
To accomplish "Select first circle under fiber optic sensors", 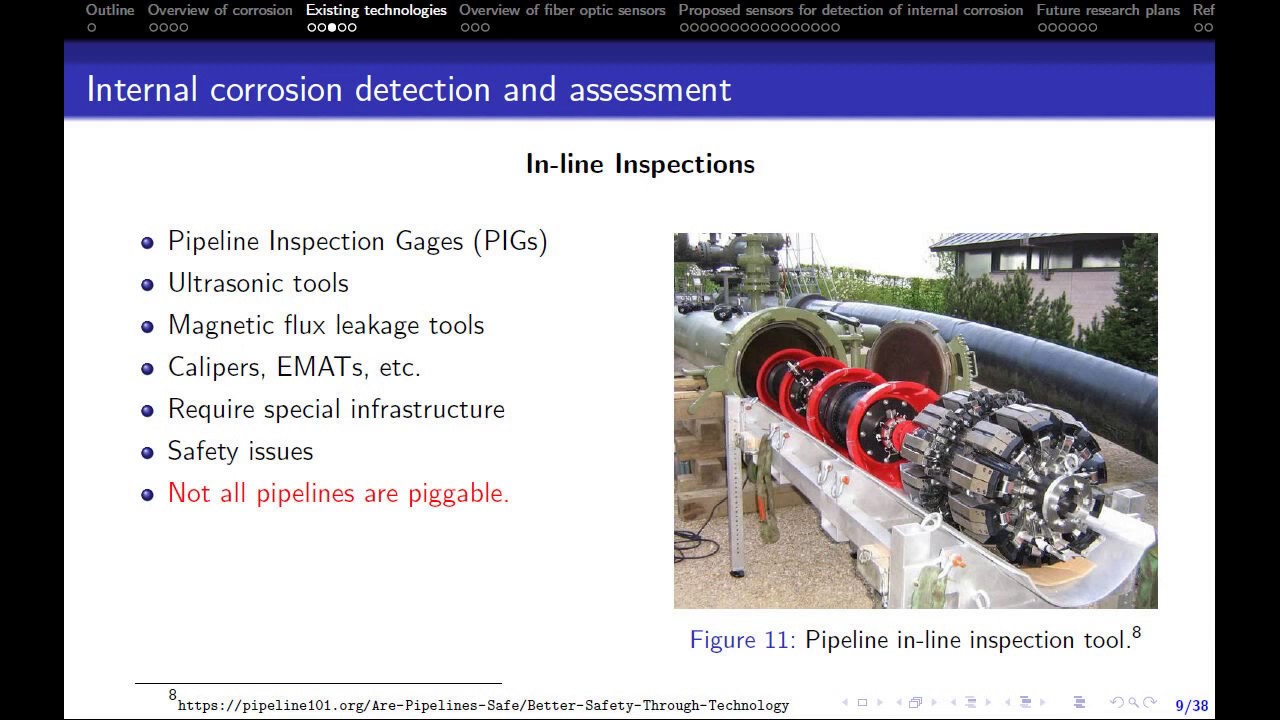I will (x=465, y=27).
